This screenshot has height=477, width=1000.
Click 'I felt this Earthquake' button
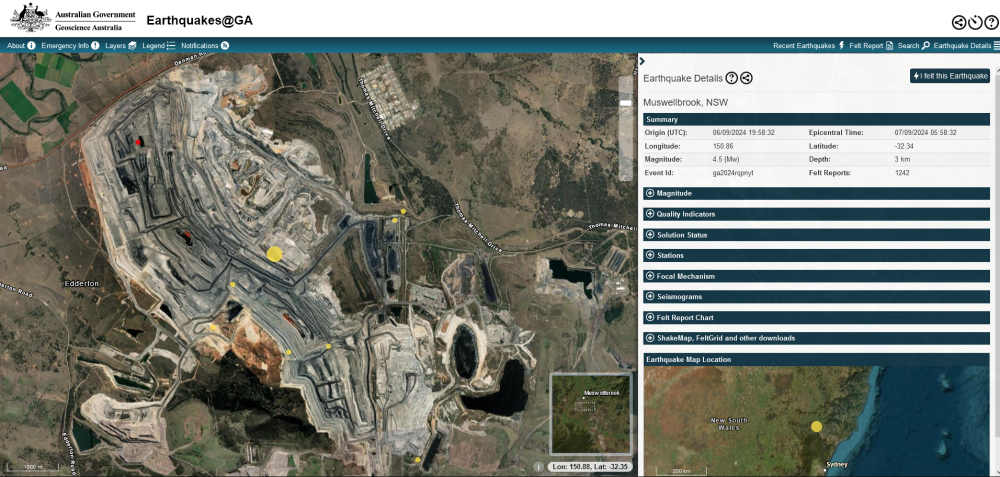tap(949, 76)
